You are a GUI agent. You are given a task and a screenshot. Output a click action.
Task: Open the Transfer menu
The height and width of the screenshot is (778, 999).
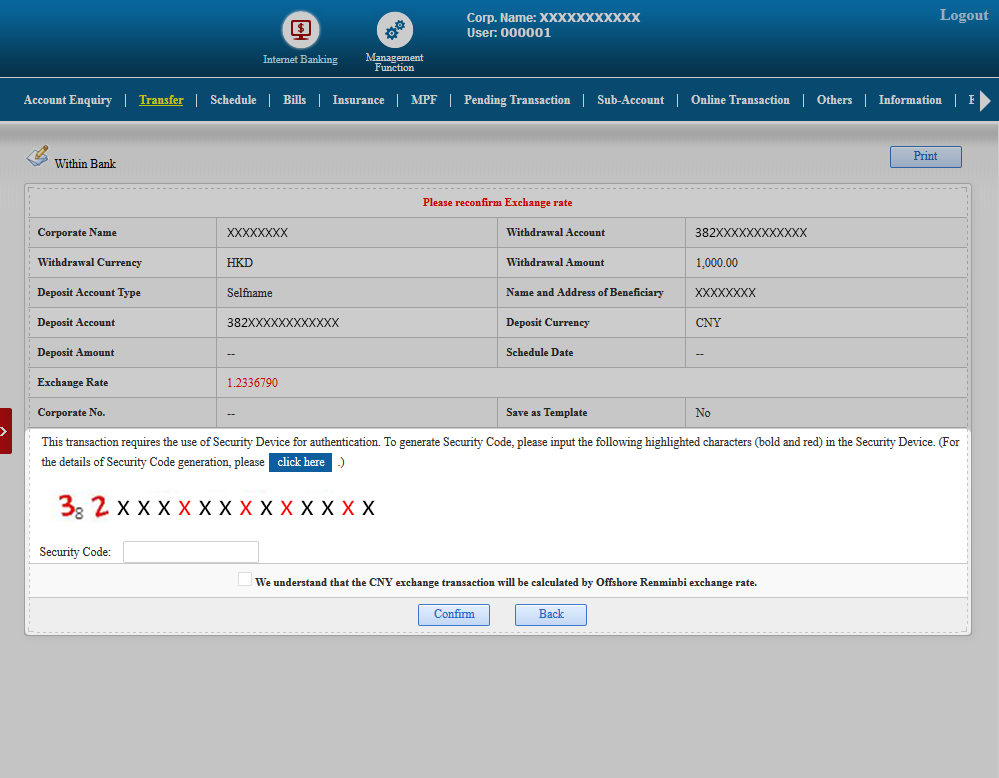pos(161,100)
